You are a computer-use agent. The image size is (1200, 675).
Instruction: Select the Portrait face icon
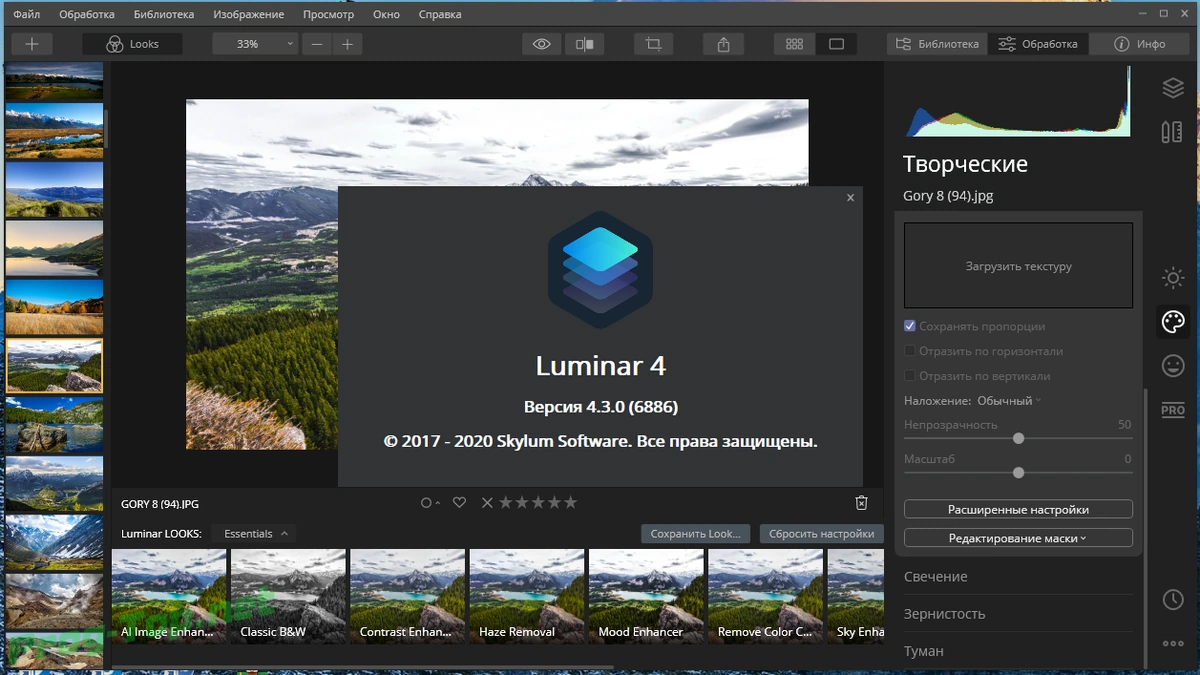point(1173,366)
